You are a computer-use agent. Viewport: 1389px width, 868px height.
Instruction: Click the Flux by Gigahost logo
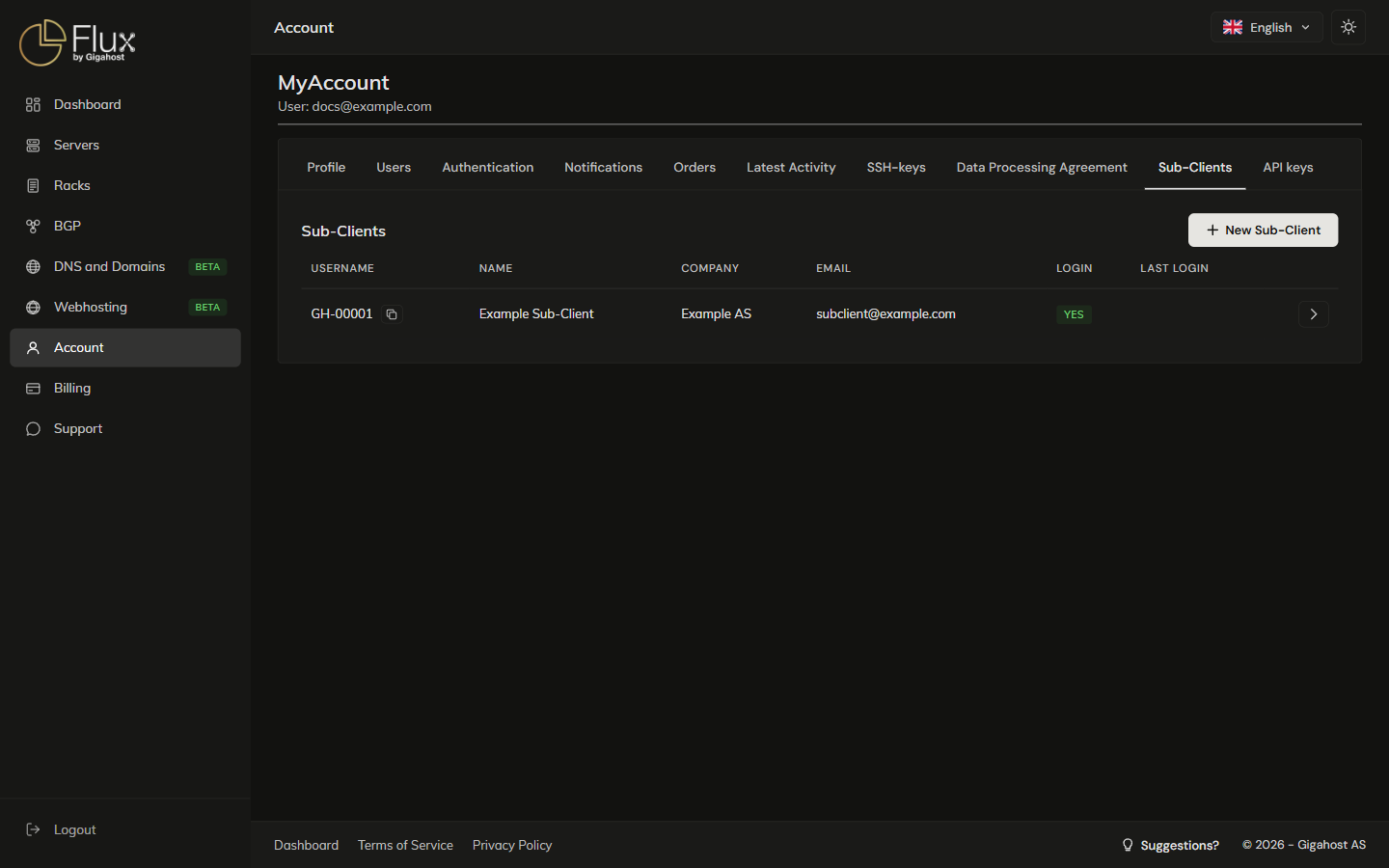coord(77,42)
